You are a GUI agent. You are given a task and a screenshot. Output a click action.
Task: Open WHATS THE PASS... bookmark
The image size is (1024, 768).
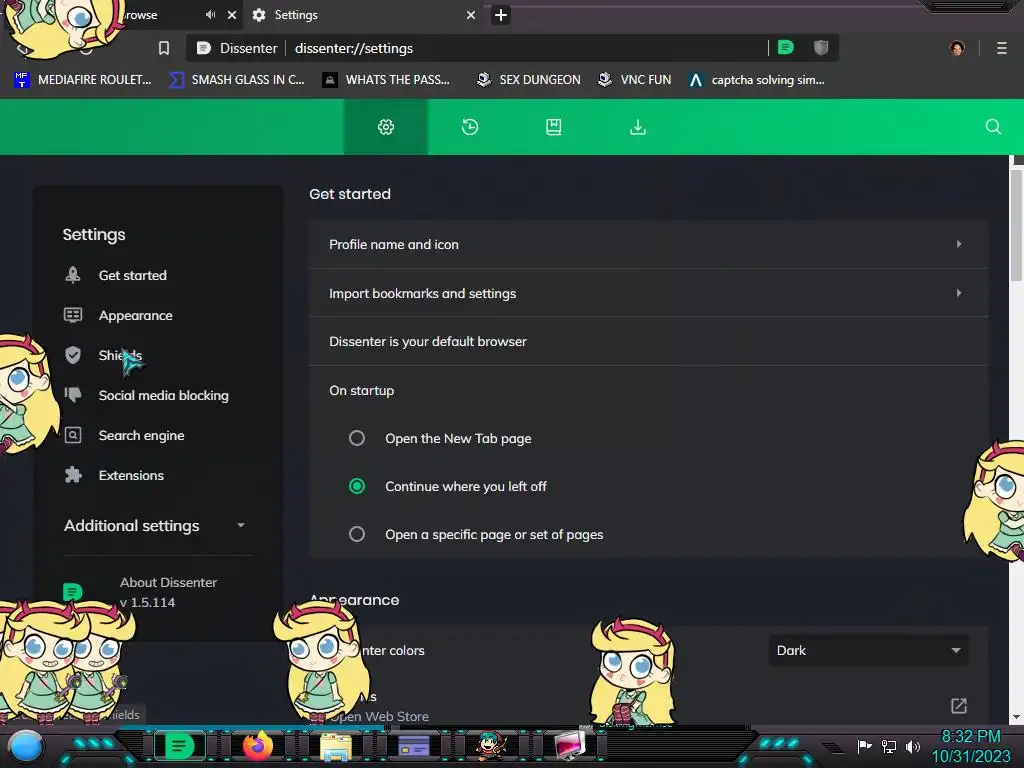[387, 80]
